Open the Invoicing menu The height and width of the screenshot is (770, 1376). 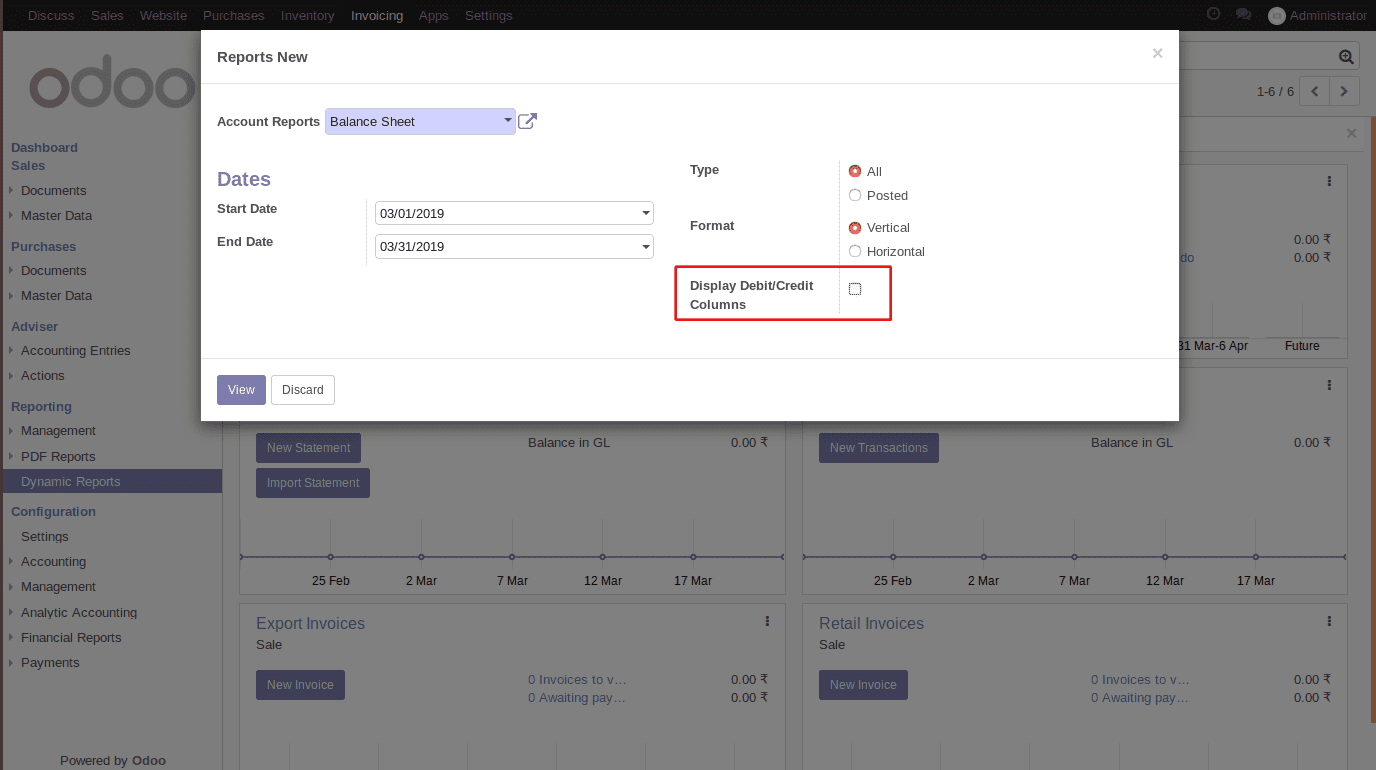click(x=377, y=15)
